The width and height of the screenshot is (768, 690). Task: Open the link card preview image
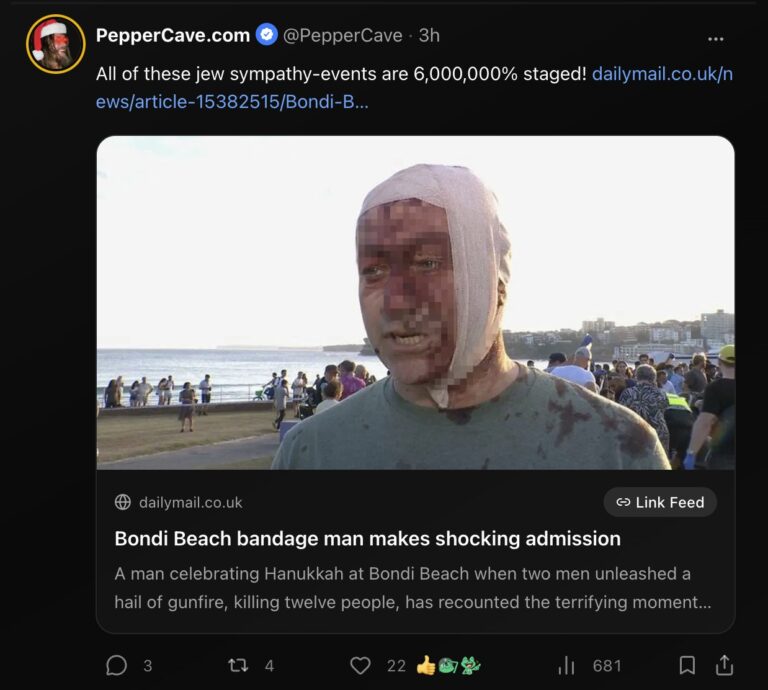point(415,302)
